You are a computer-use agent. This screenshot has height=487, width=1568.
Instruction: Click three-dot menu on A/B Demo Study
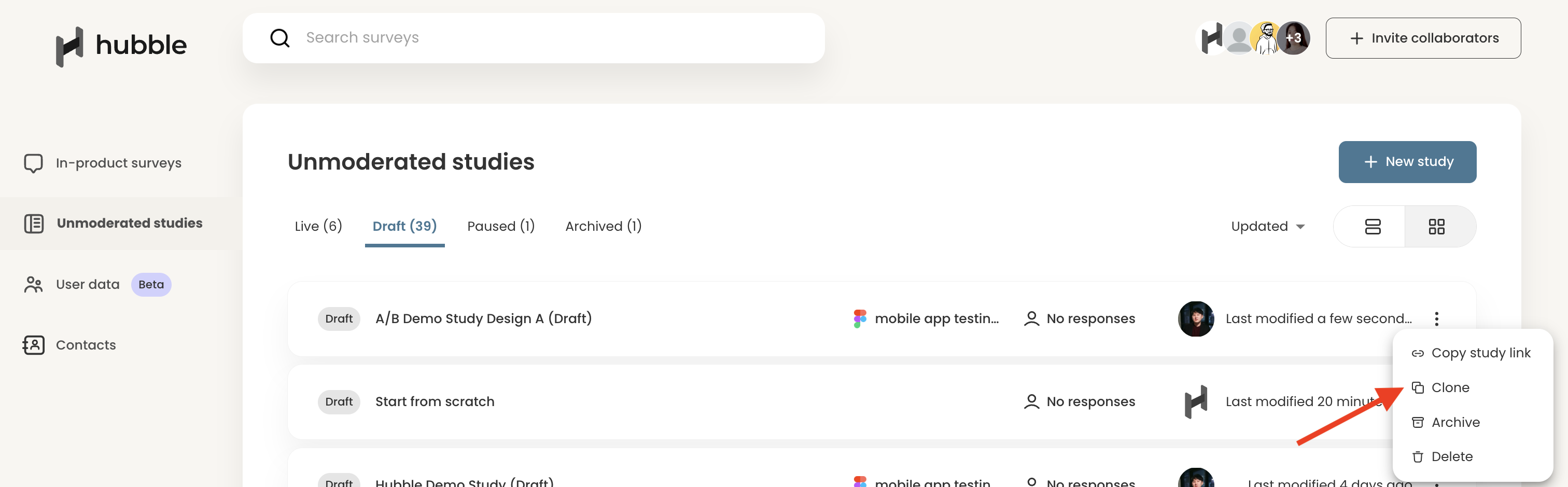1436,318
